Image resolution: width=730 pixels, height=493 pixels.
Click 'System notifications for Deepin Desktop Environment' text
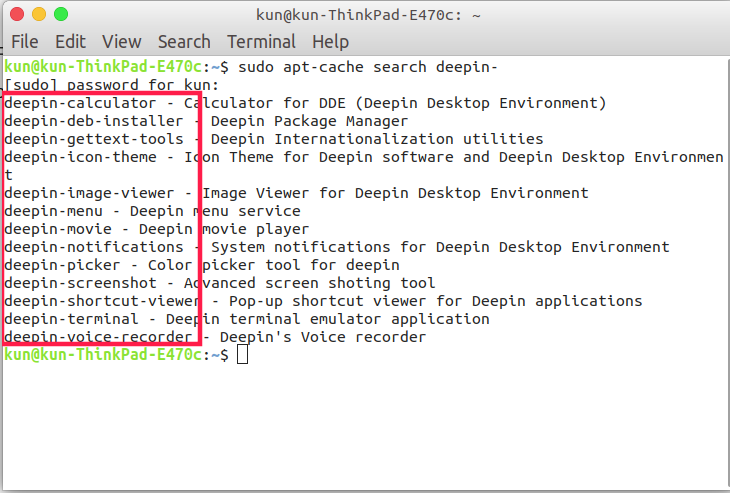(440, 247)
